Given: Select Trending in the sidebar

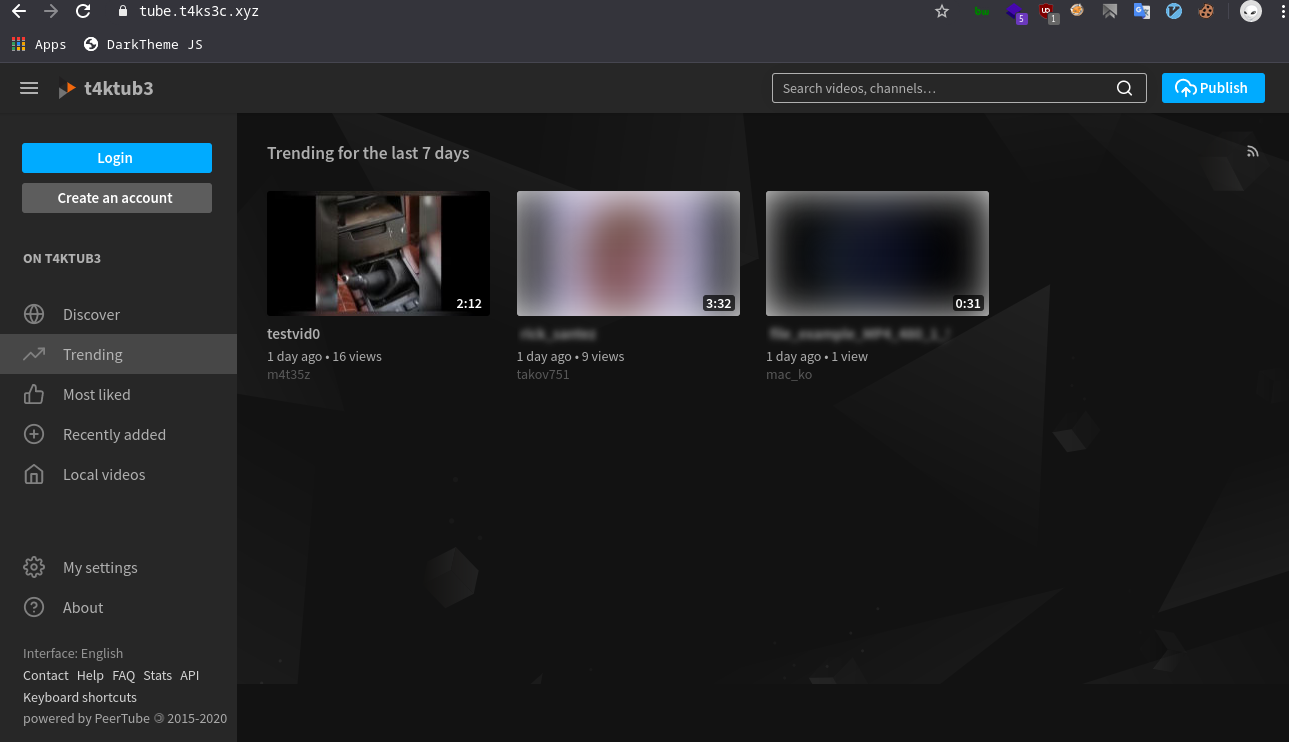Looking at the screenshot, I should click(x=92, y=354).
